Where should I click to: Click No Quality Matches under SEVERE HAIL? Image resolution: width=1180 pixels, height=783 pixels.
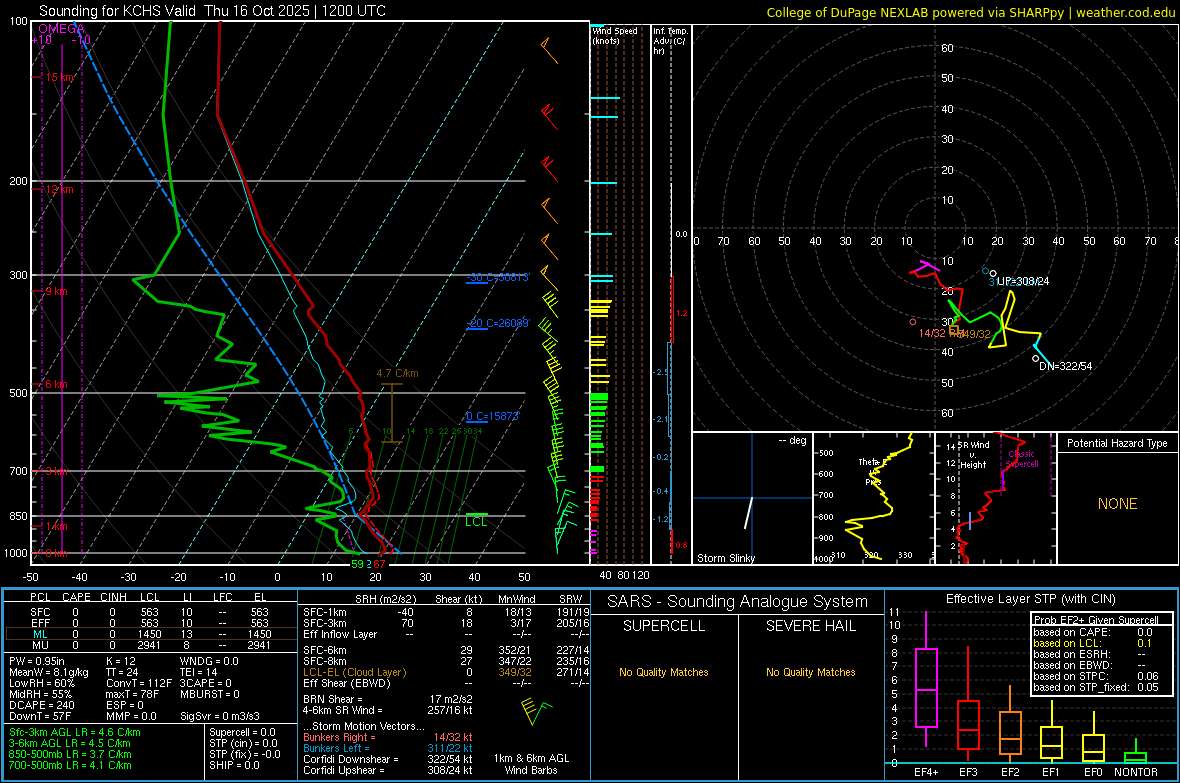tap(810, 672)
